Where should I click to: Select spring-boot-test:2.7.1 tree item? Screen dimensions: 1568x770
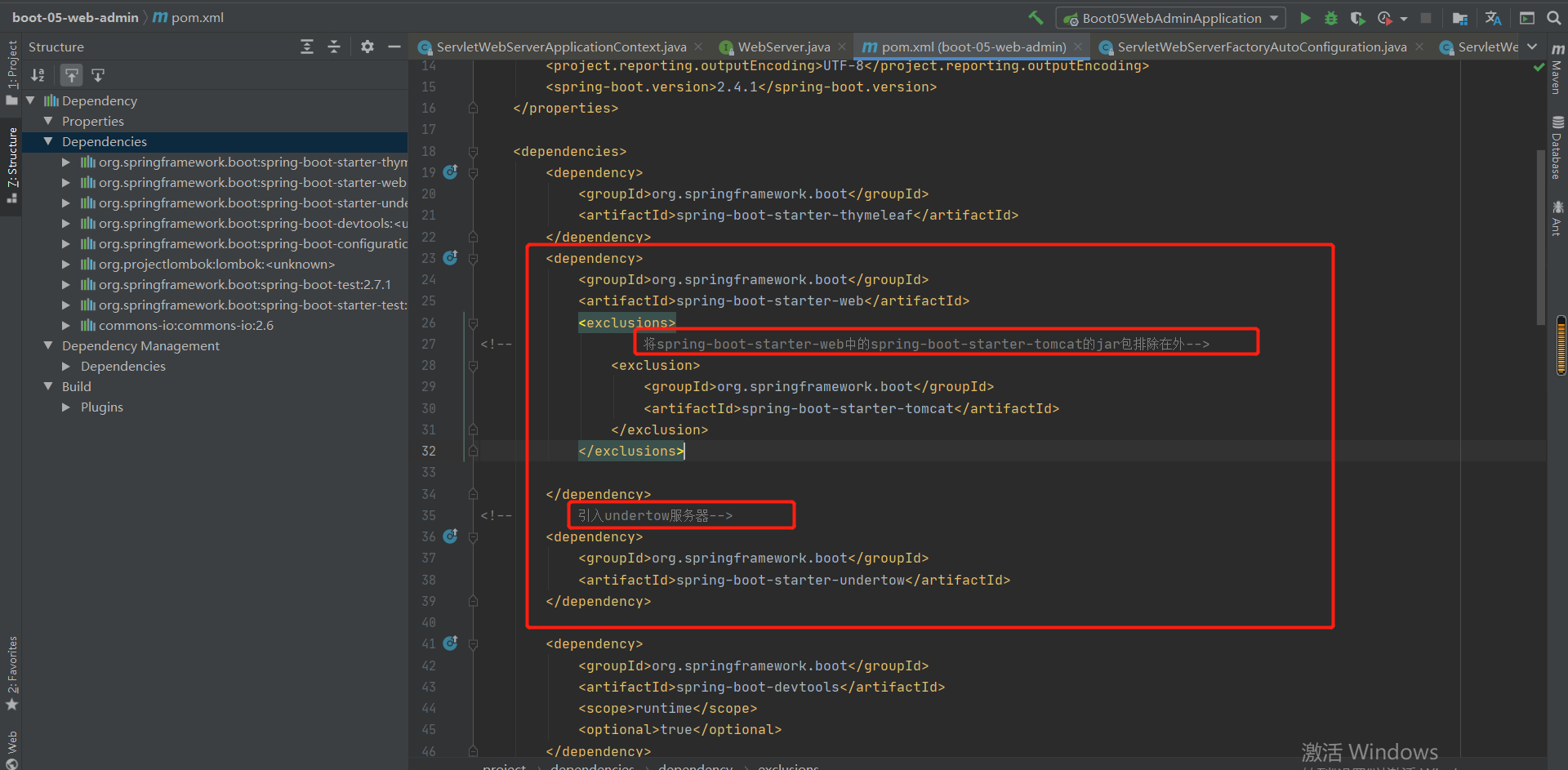(245, 284)
